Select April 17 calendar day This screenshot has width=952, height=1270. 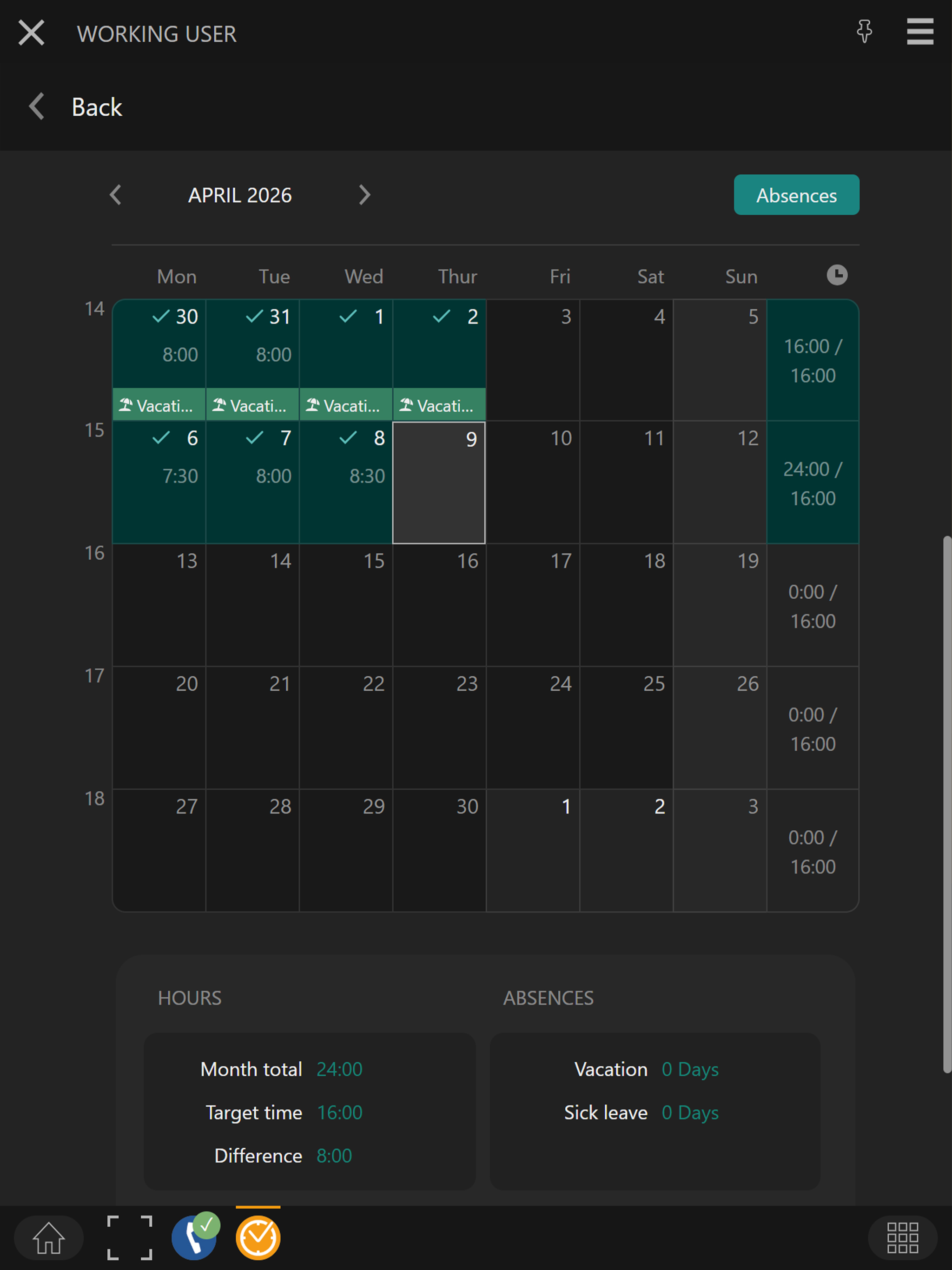[534, 605]
